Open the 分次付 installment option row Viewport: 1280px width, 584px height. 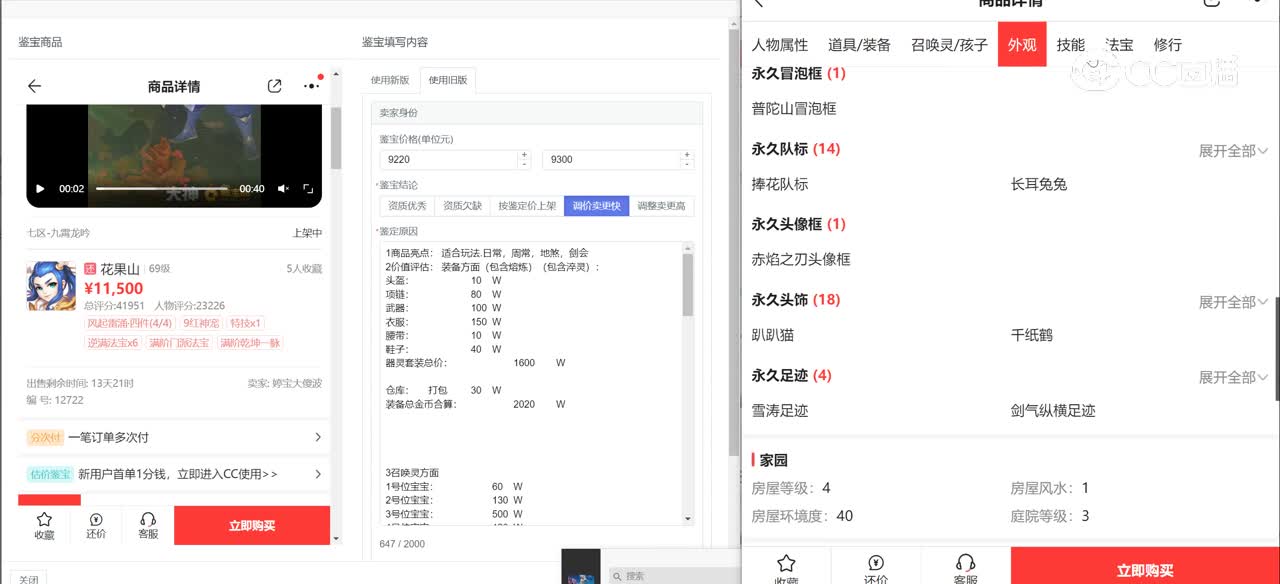(175, 437)
